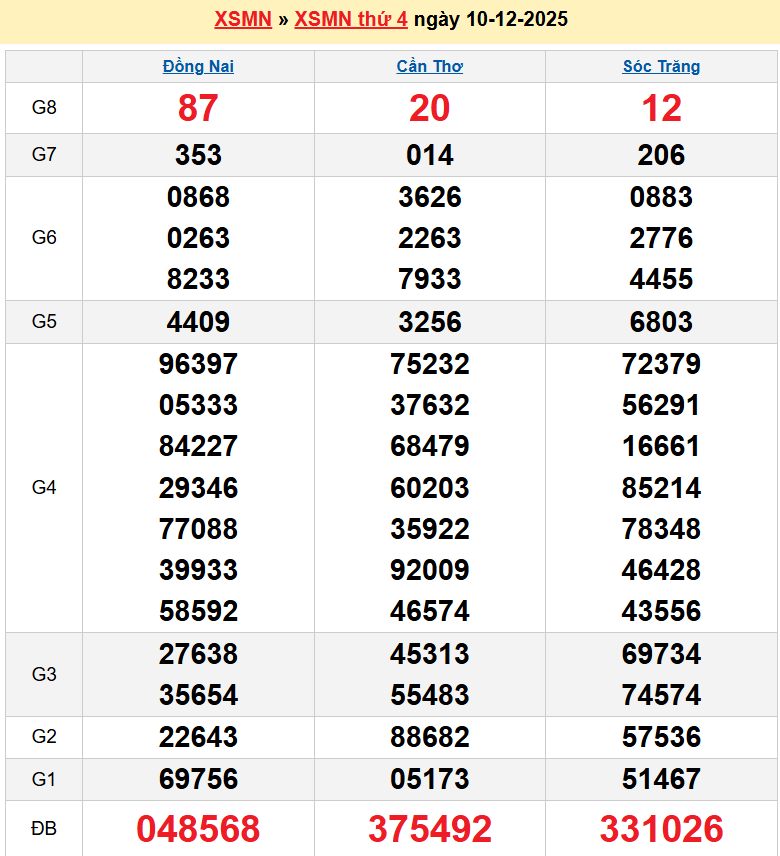Select Sóc Trăng special prize 331026
Viewport: 780px width, 856px height.
pyautogui.click(x=661, y=829)
